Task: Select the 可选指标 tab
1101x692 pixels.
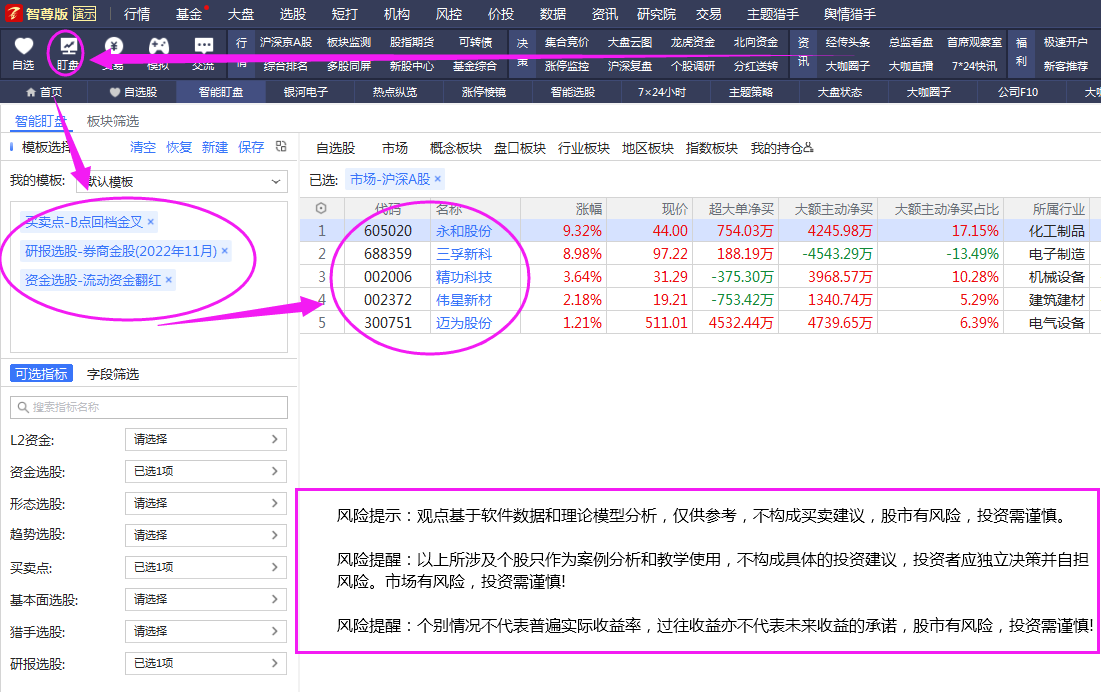Action: (41, 374)
